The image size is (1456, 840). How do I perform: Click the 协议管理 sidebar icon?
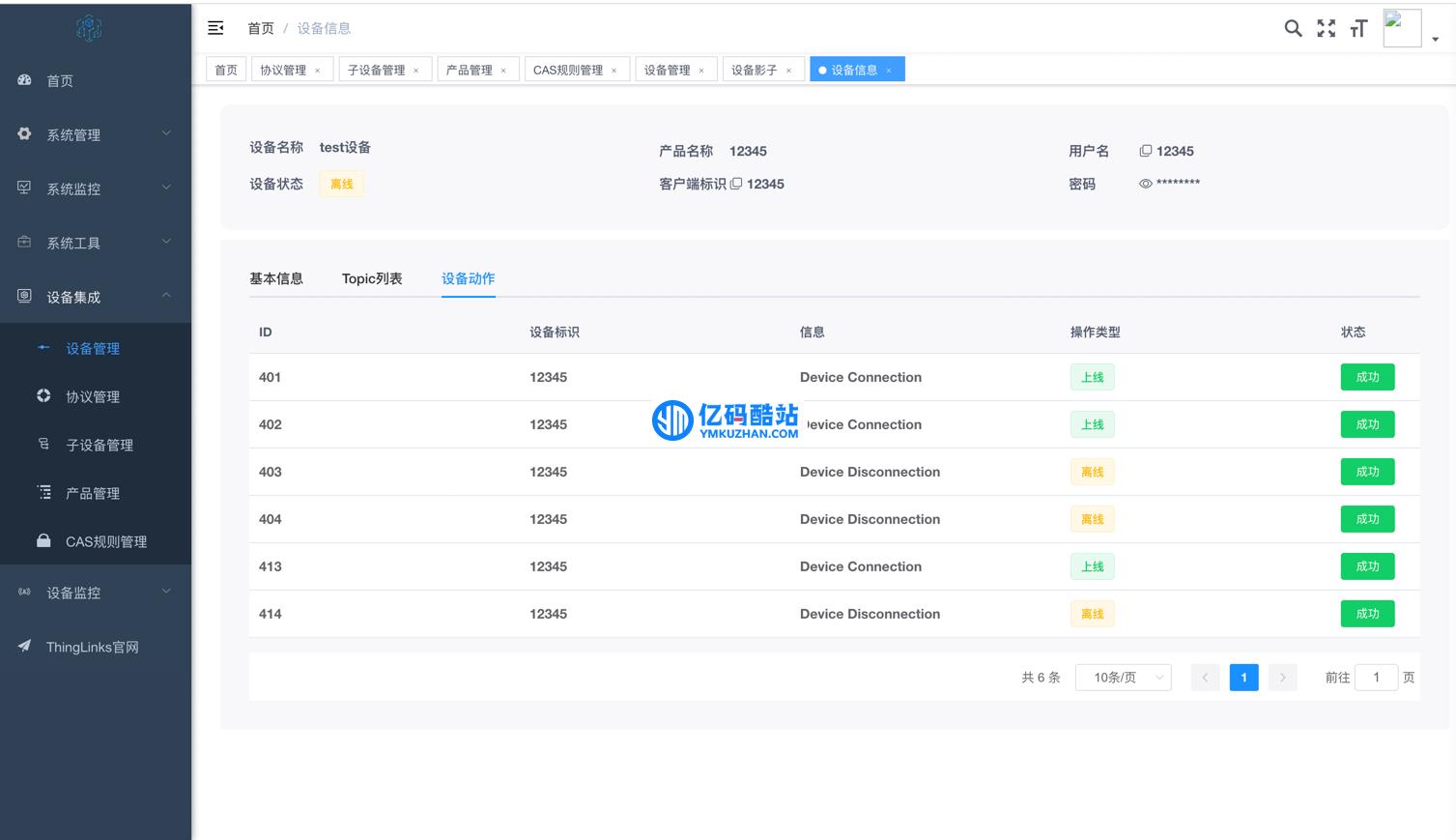(43, 395)
